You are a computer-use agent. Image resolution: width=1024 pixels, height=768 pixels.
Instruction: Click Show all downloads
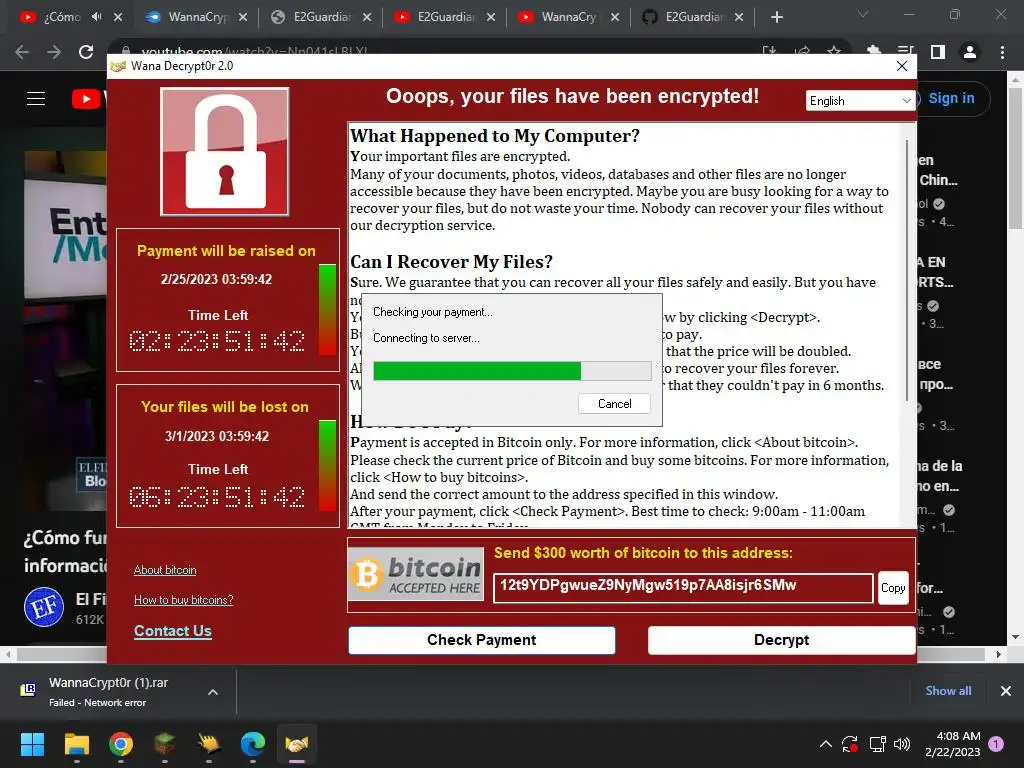tap(948, 691)
